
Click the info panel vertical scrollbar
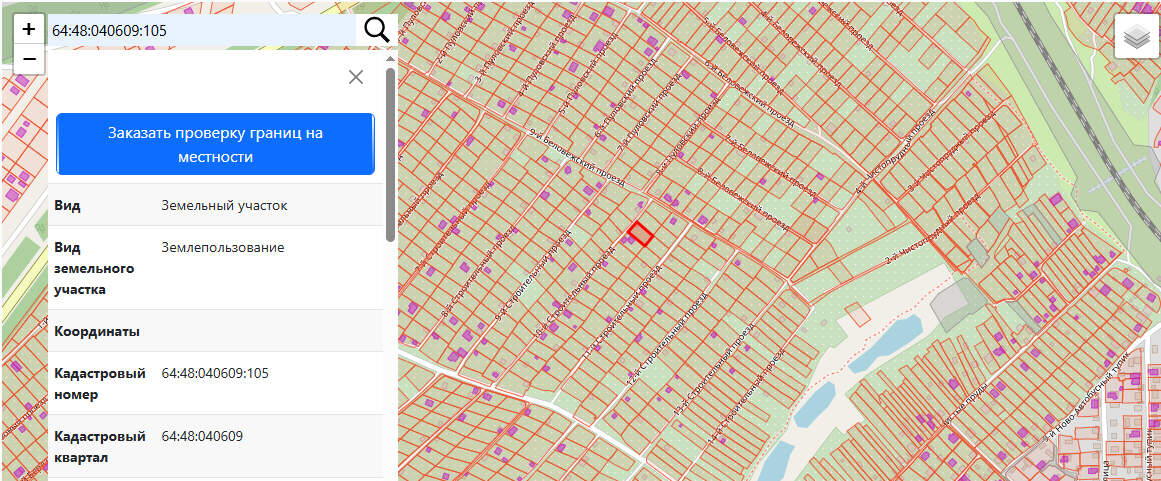pyautogui.click(x=390, y=154)
